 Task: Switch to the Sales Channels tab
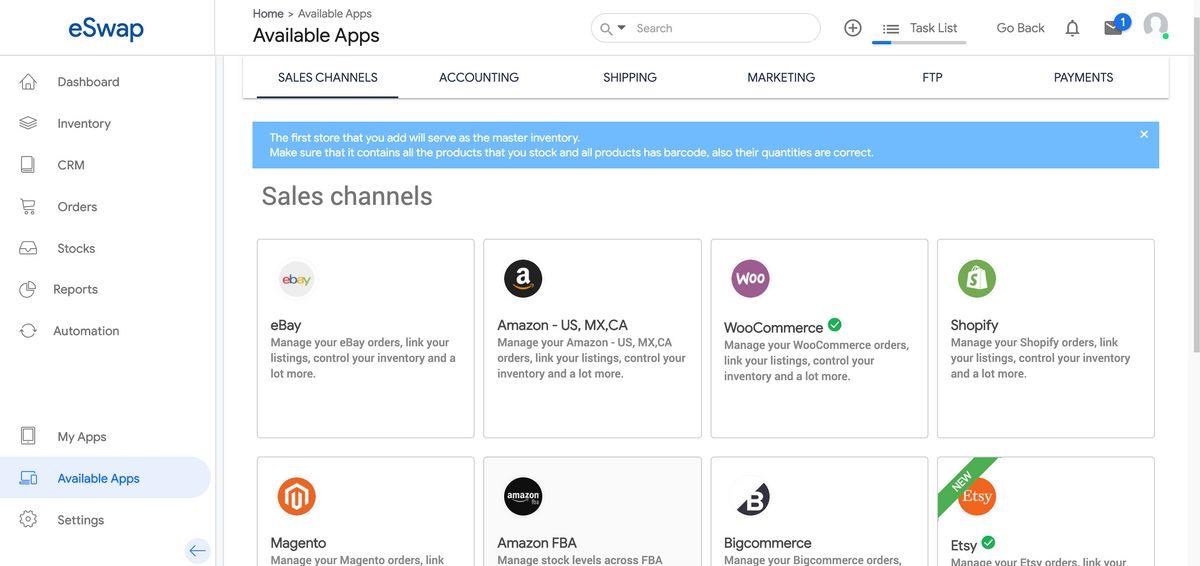[x=328, y=77]
